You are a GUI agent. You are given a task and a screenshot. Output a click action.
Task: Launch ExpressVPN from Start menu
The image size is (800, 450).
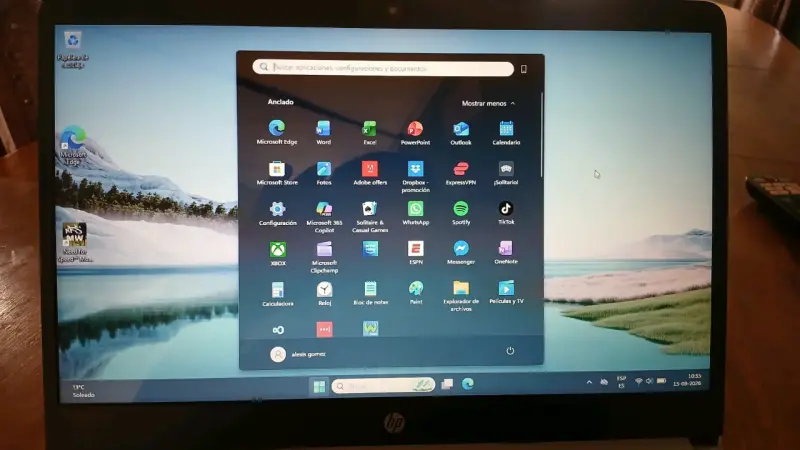[x=461, y=173]
